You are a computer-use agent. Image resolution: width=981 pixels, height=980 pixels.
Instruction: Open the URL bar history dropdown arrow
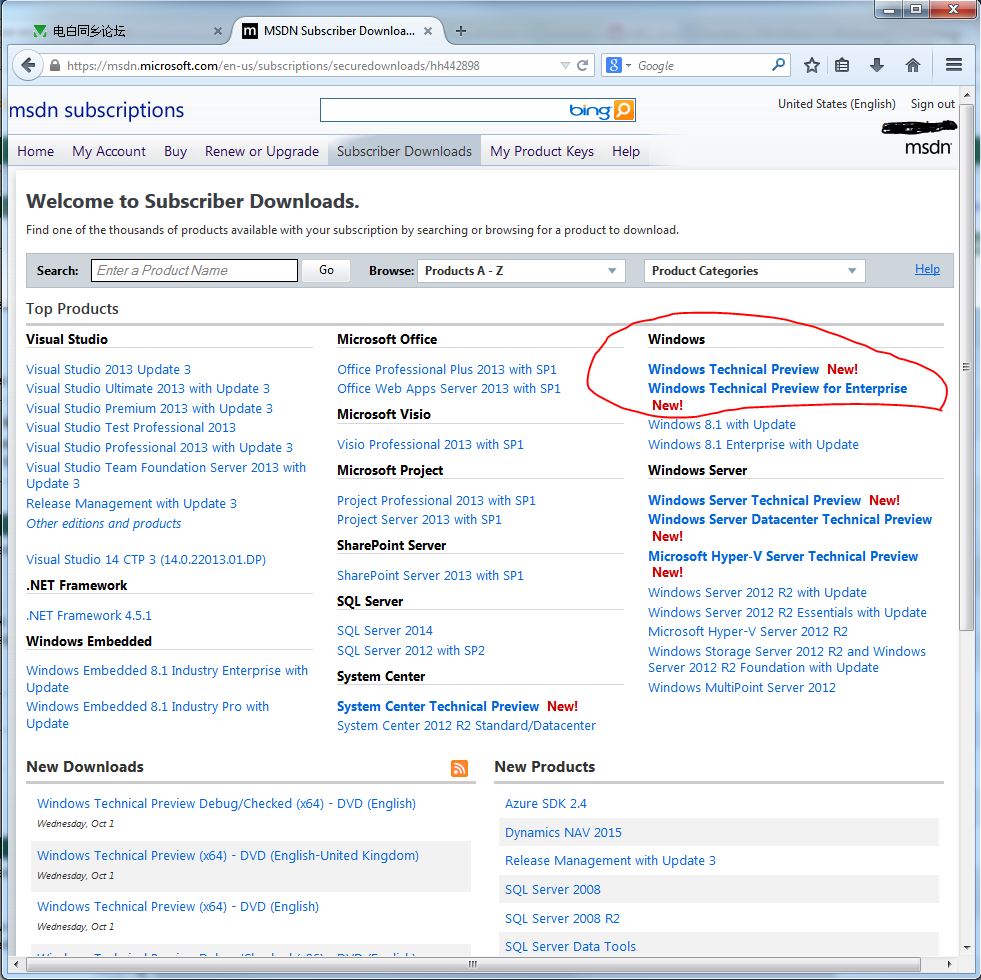click(563, 66)
